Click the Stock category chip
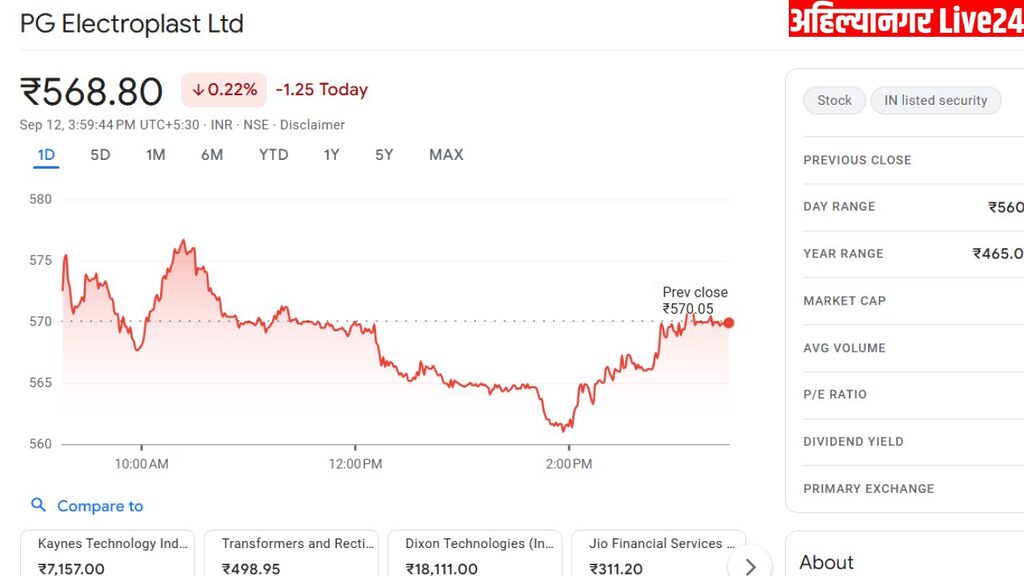 click(834, 100)
